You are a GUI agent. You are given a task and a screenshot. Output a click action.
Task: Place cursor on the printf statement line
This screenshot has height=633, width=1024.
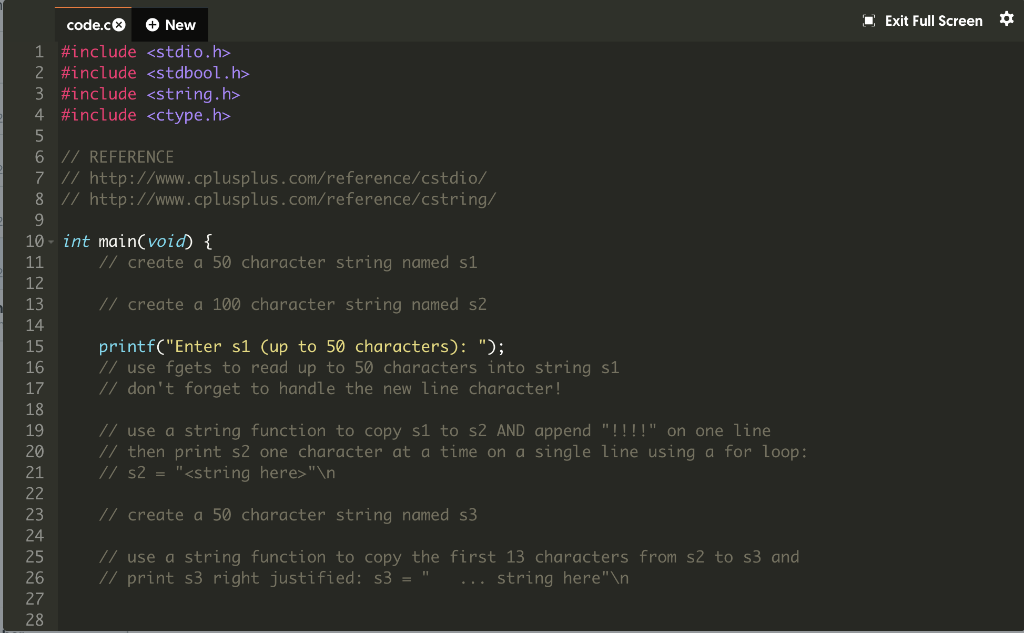point(300,346)
